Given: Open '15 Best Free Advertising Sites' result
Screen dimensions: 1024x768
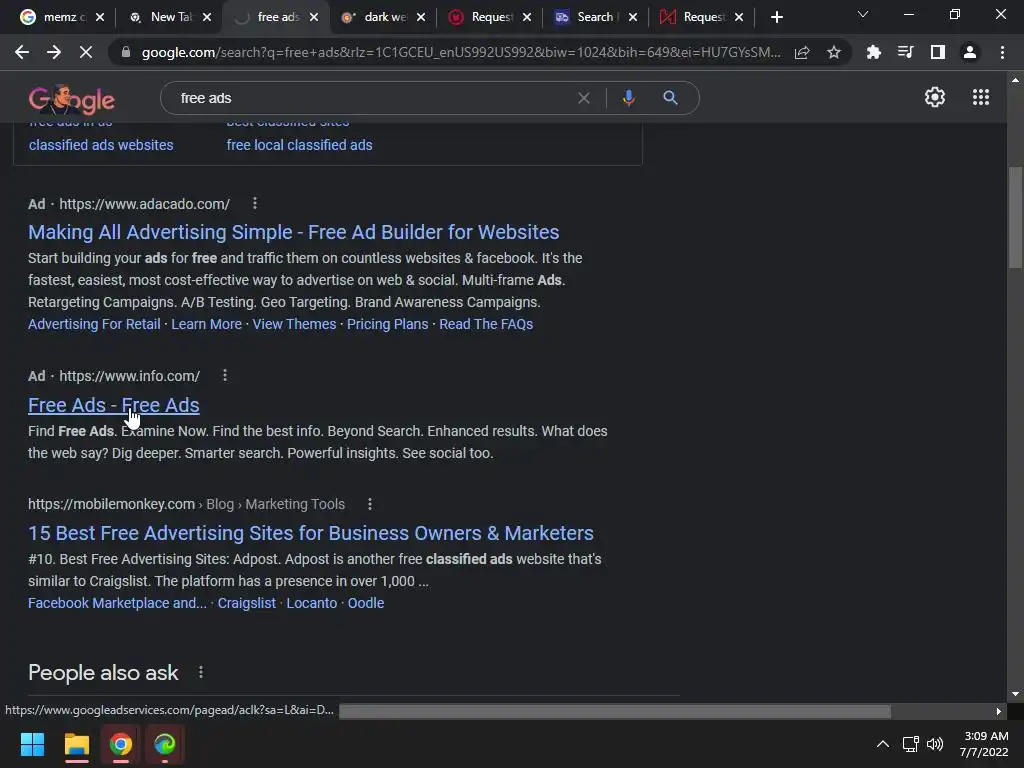Looking at the screenshot, I should click(311, 533).
